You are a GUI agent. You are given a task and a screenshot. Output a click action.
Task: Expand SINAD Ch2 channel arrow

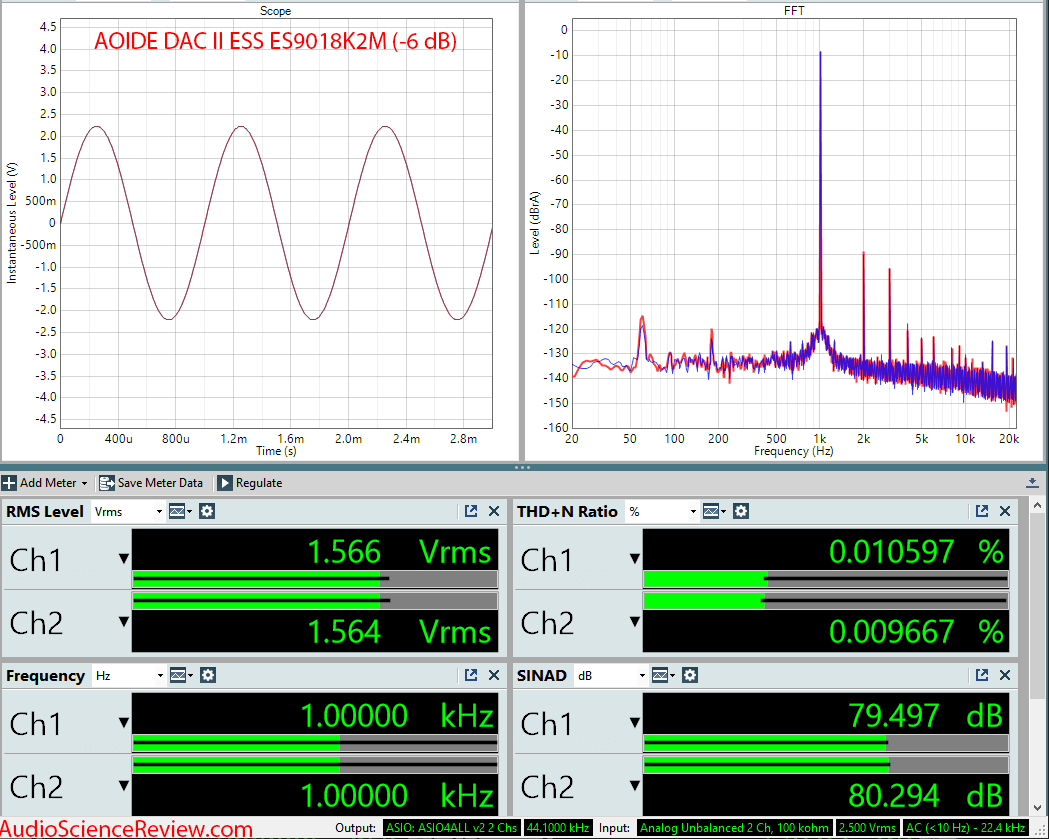click(635, 785)
